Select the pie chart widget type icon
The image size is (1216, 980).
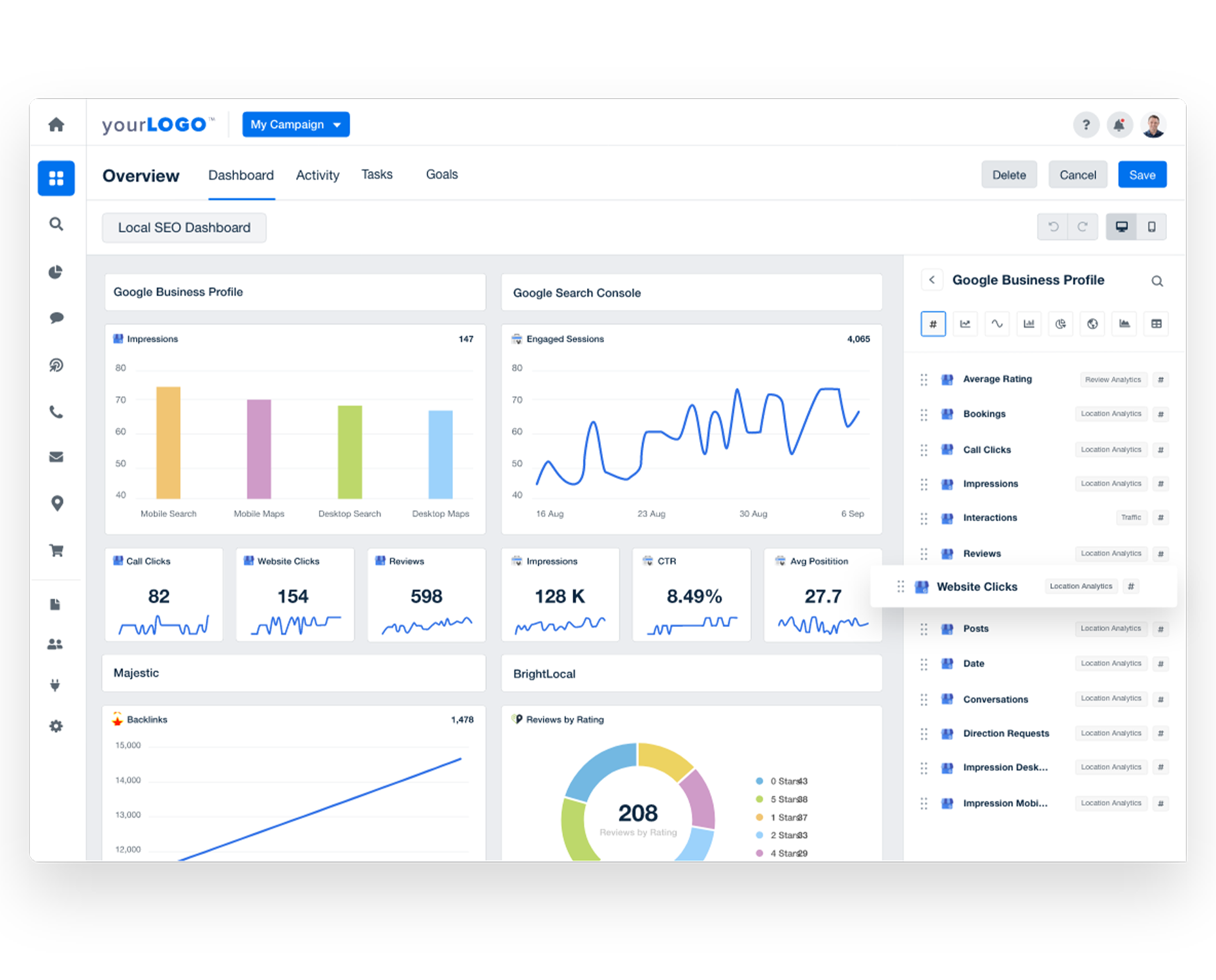(1060, 324)
